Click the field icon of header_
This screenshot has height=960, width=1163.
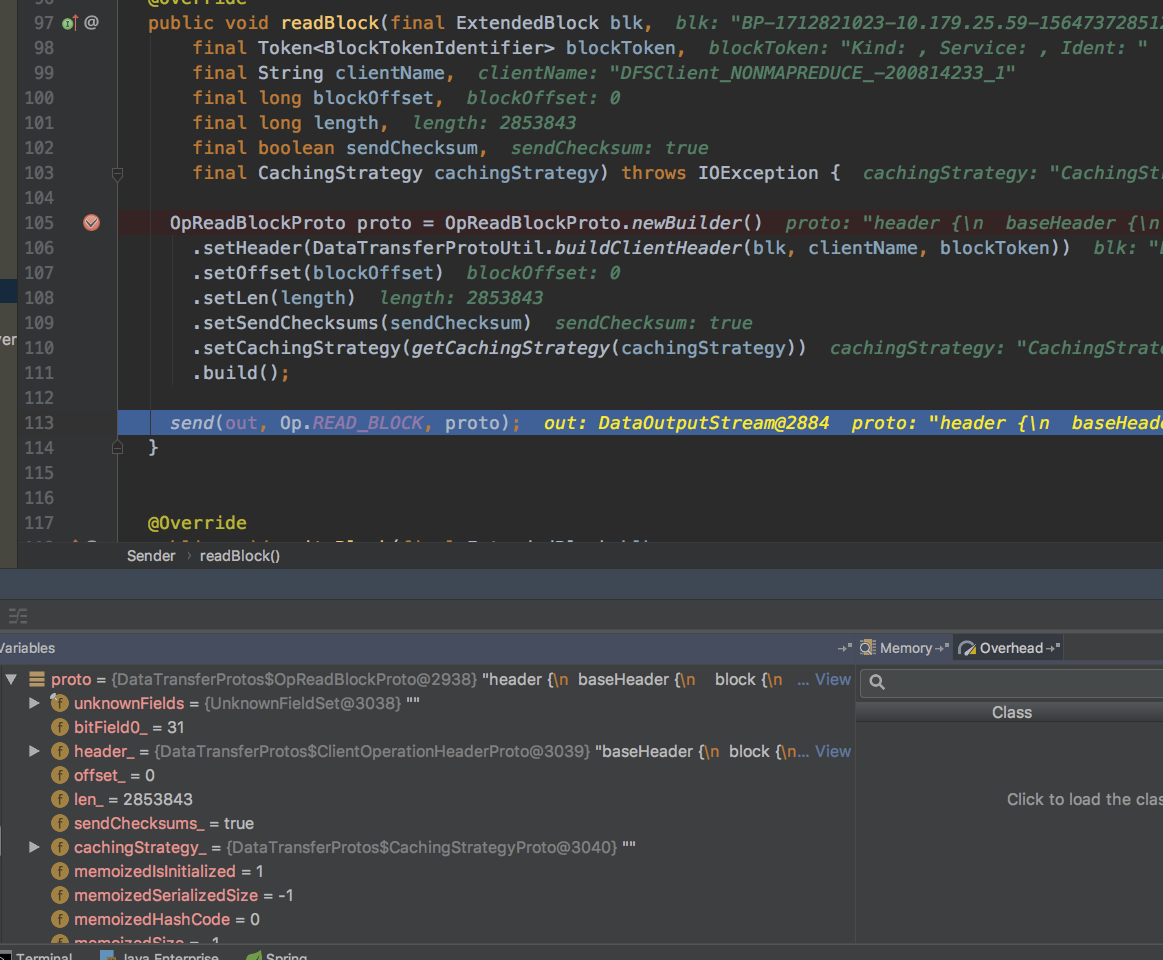click(x=59, y=751)
